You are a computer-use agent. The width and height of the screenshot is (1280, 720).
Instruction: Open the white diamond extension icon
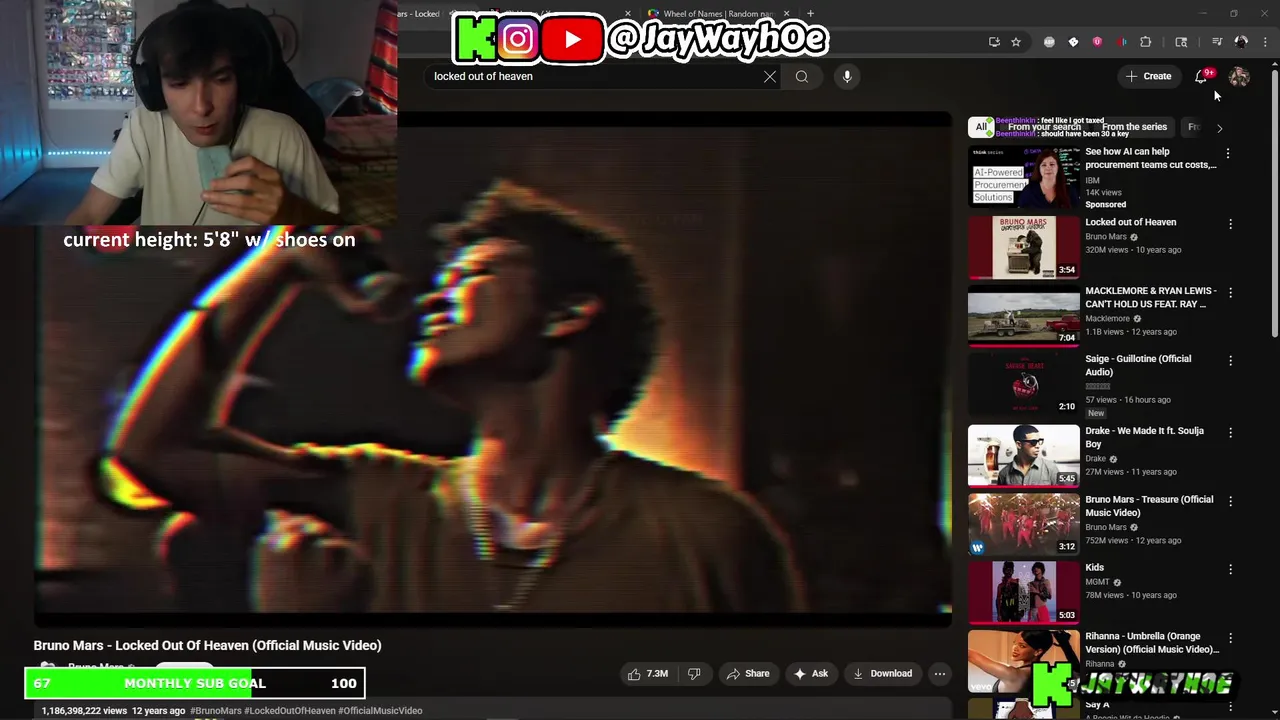tap(1073, 42)
